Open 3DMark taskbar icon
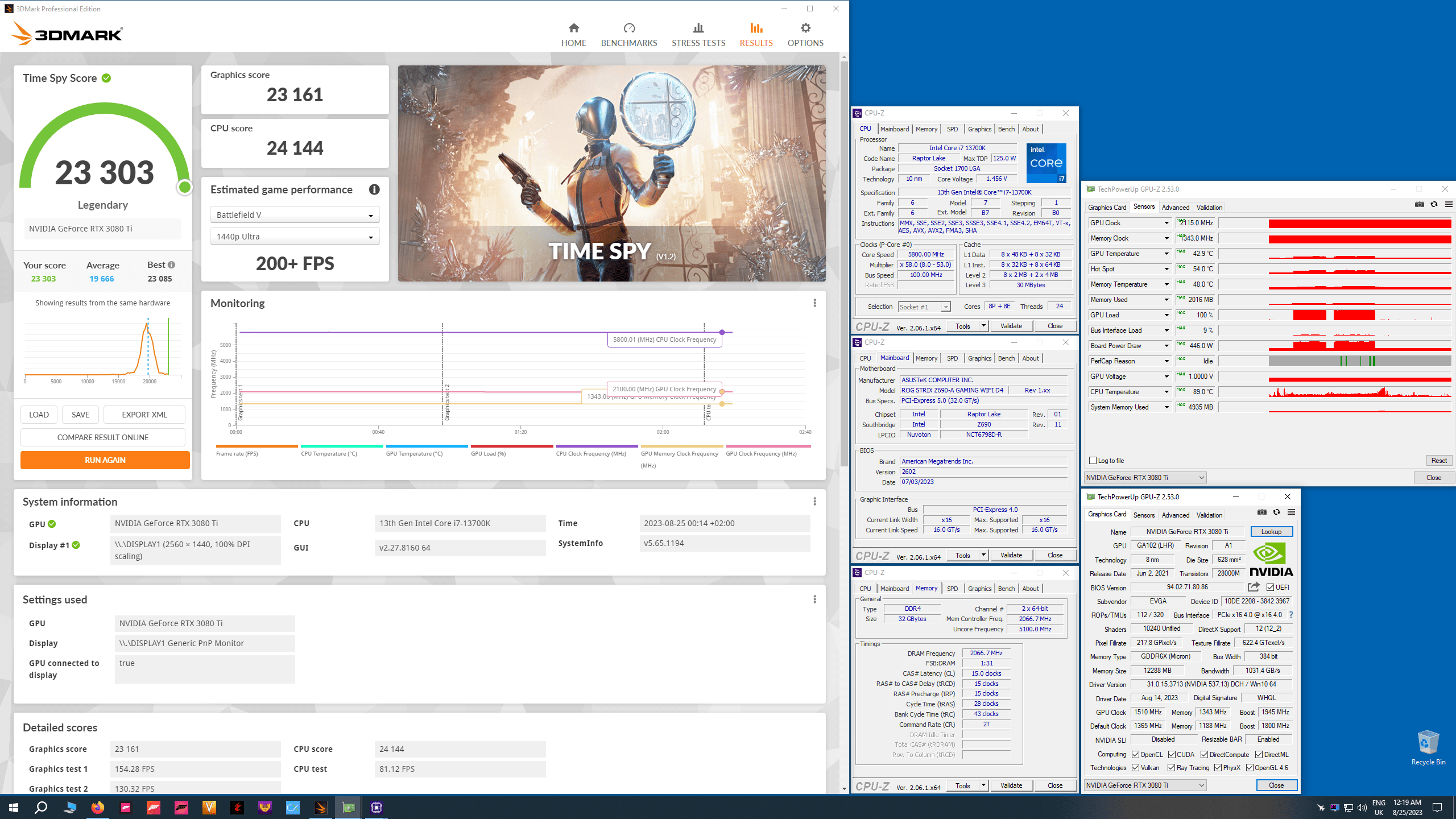 click(x=320, y=807)
